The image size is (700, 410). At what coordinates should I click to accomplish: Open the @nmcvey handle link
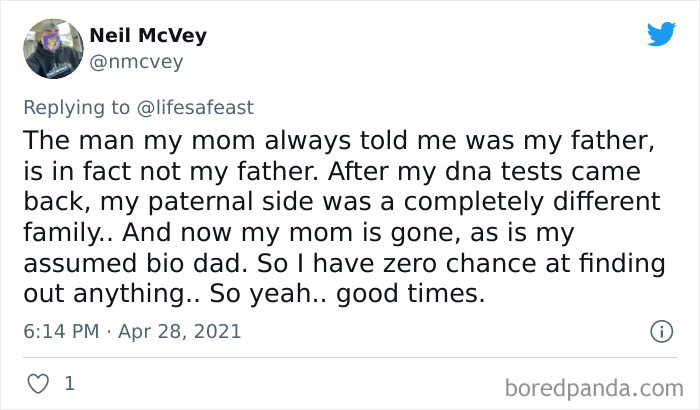[x=136, y=62]
